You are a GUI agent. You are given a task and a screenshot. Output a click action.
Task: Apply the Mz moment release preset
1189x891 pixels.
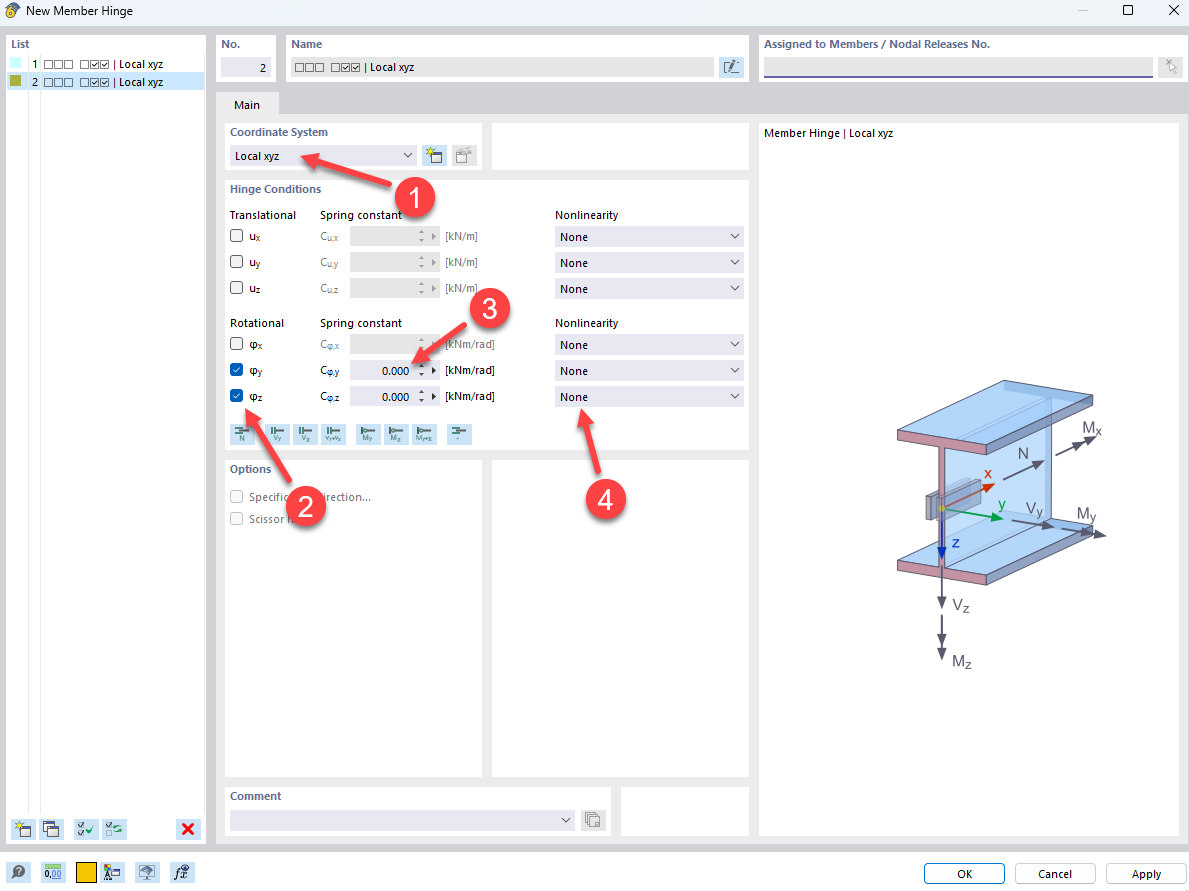pyautogui.click(x=396, y=434)
